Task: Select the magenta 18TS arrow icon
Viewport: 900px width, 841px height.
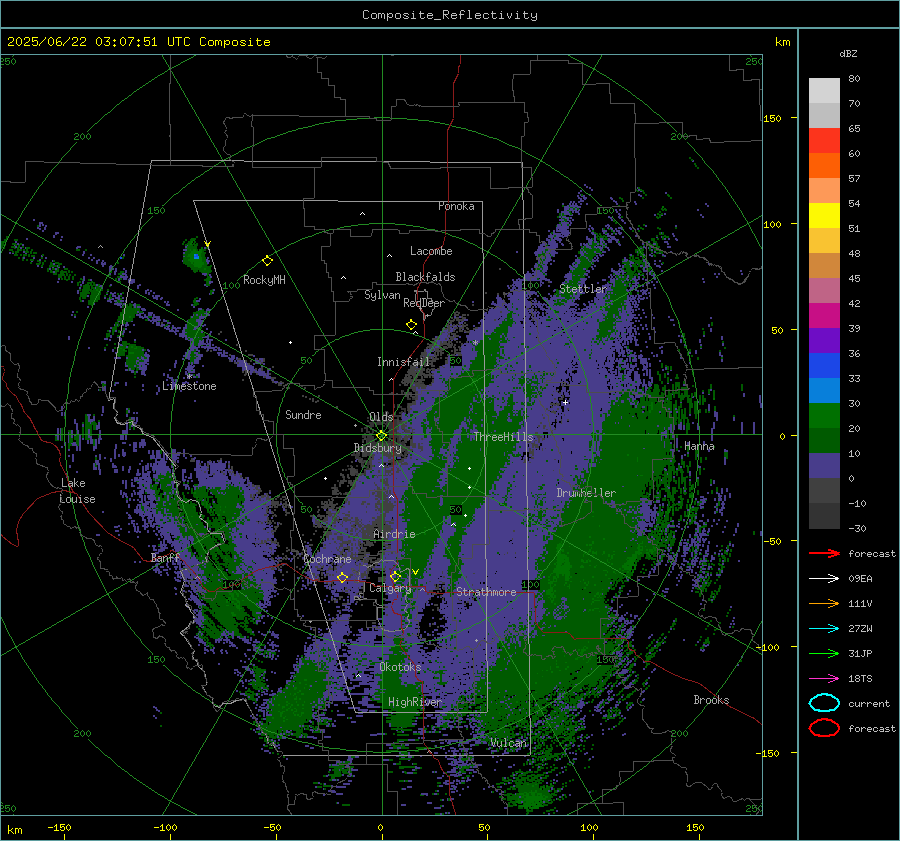Action: pos(824,679)
